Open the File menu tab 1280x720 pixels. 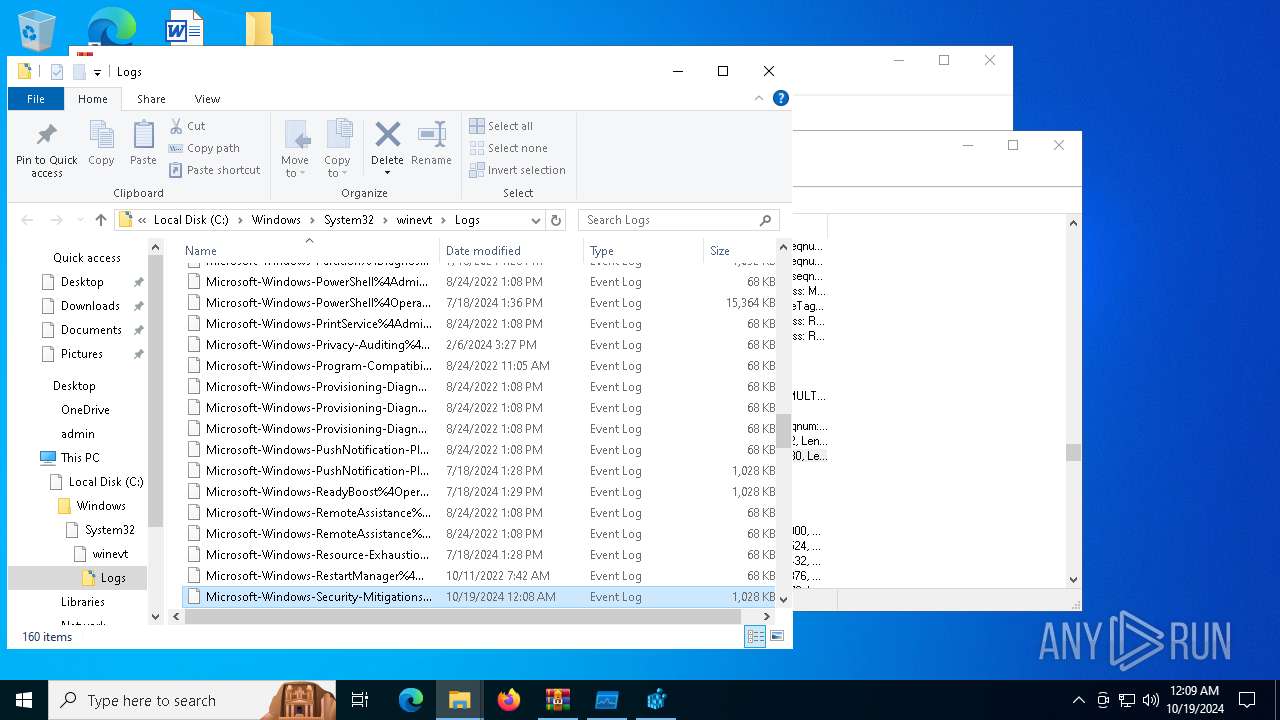click(36, 99)
